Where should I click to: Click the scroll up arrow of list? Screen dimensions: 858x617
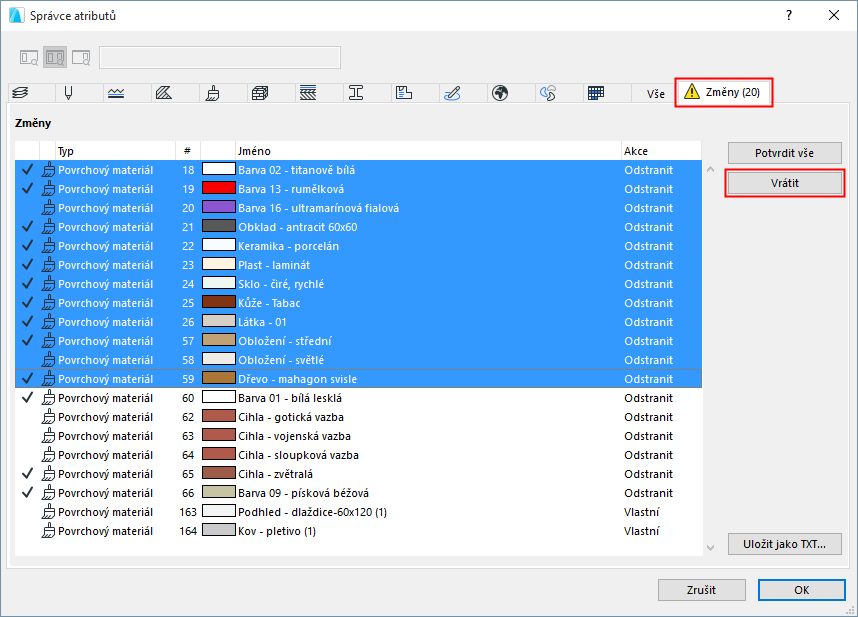point(710,170)
